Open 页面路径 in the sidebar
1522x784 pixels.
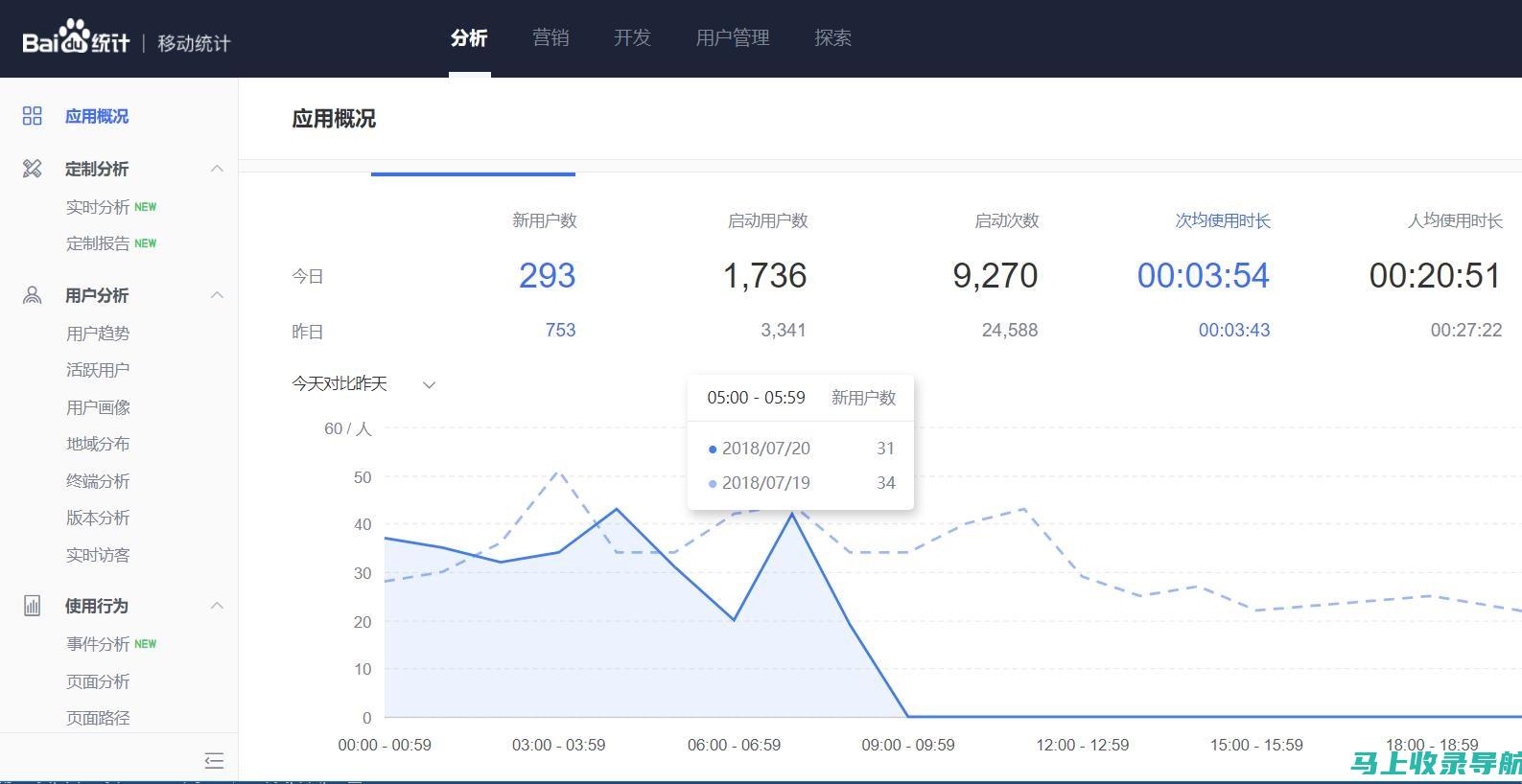click(98, 718)
